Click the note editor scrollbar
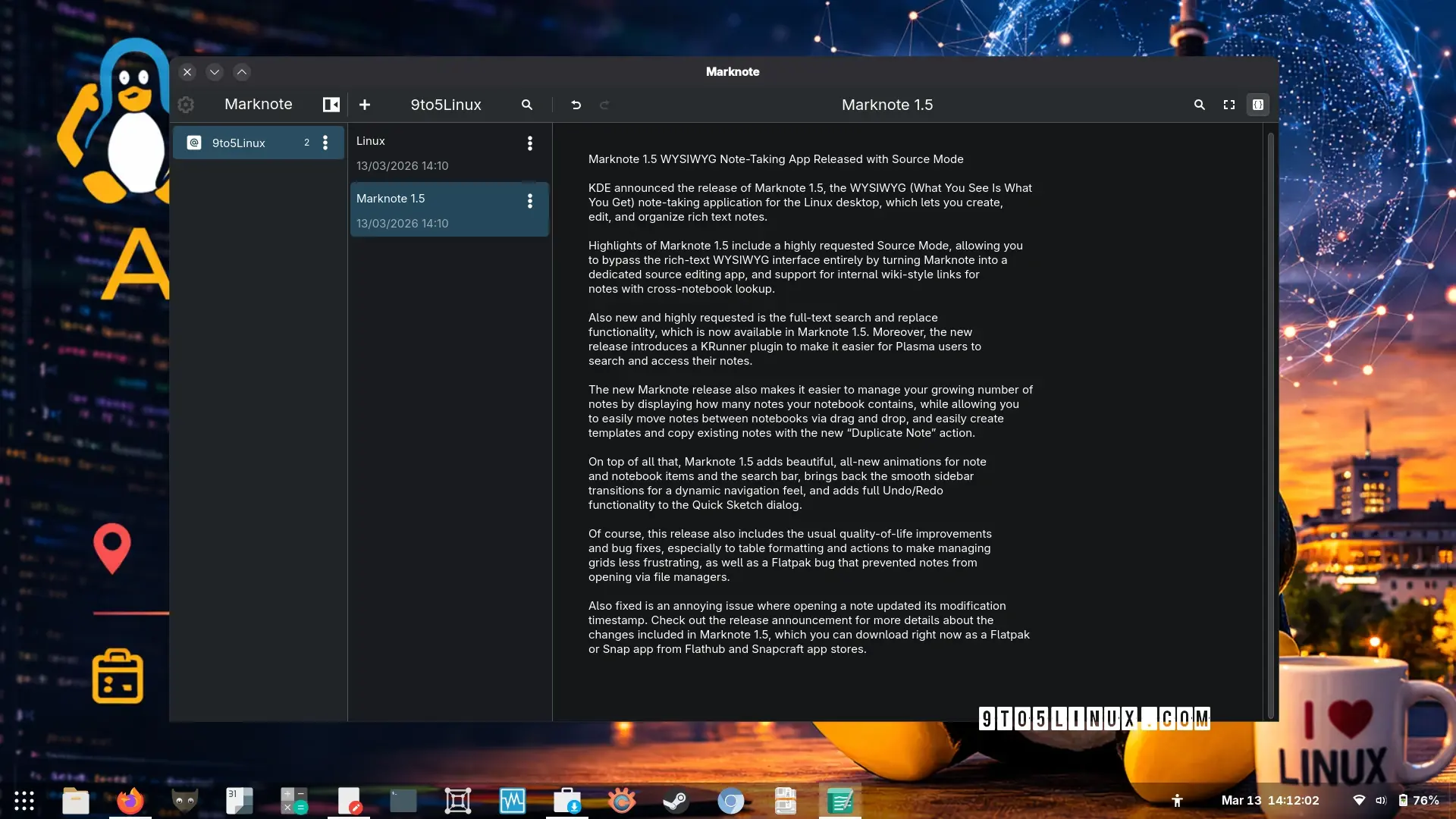1456x819 pixels. pyautogui.click(x=1271, y=425)
